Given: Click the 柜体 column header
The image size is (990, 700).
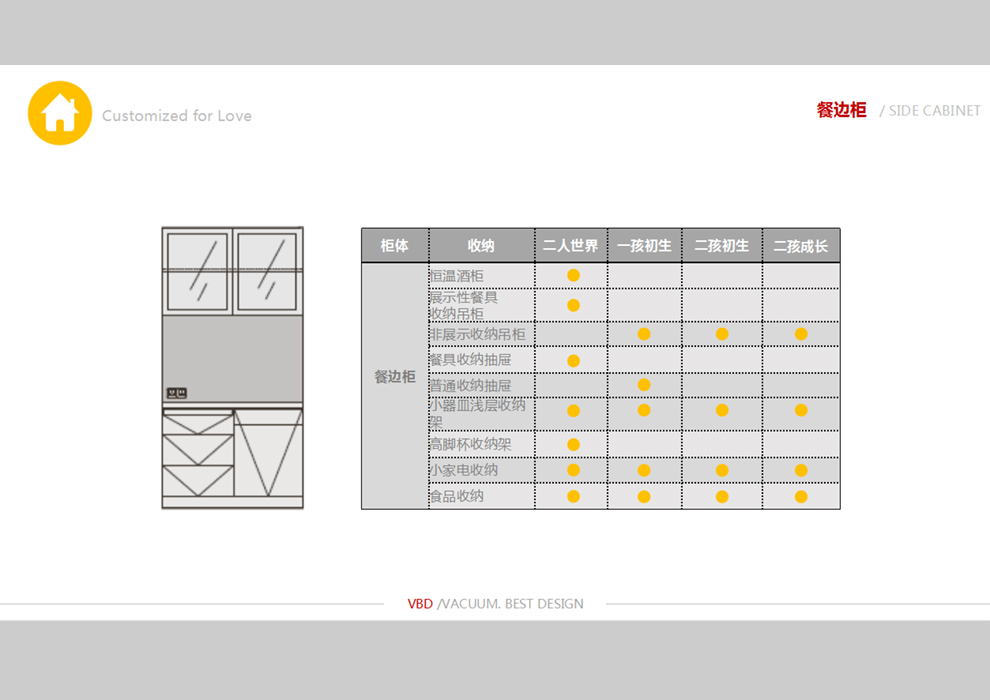Looking at the screenshot, I should [x=395, y=246].
